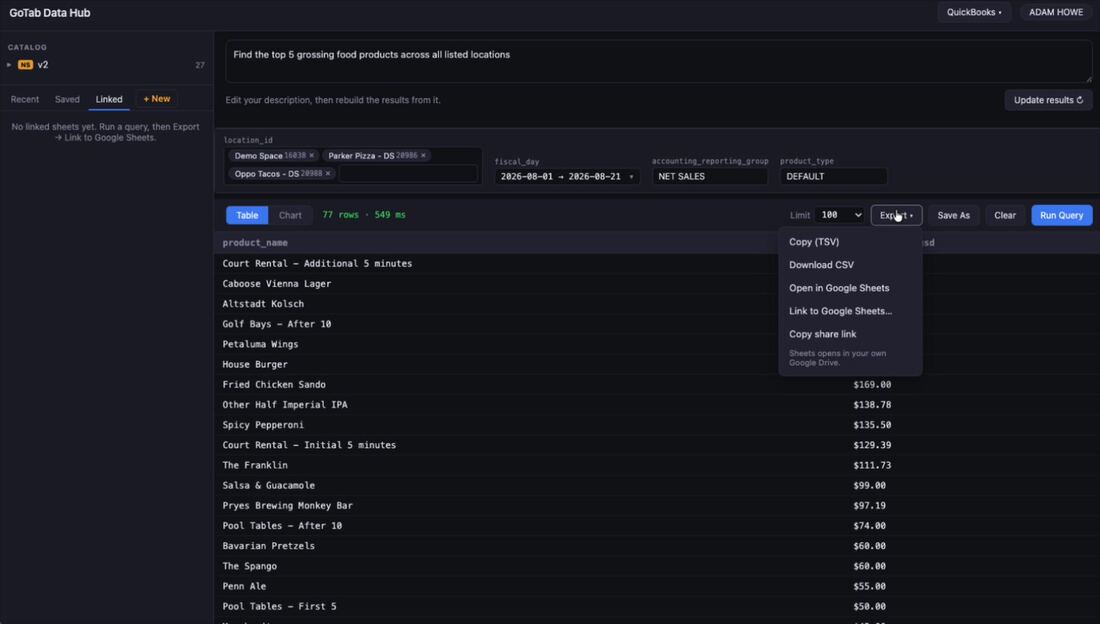Select the Golf Bays – After 10 row
Screen dimensions: 1100x624
pos(657,324)
